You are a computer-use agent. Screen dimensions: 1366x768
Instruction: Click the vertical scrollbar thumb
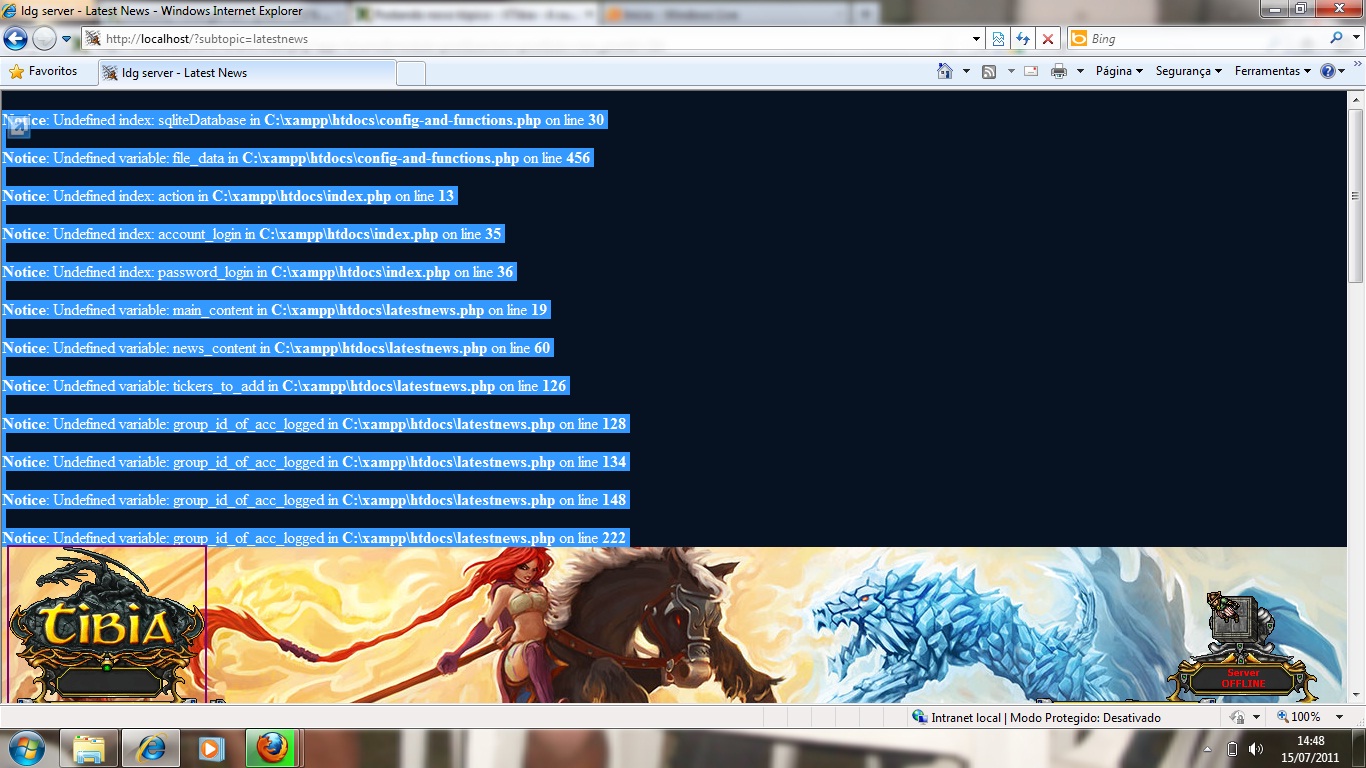(1356, 195)
